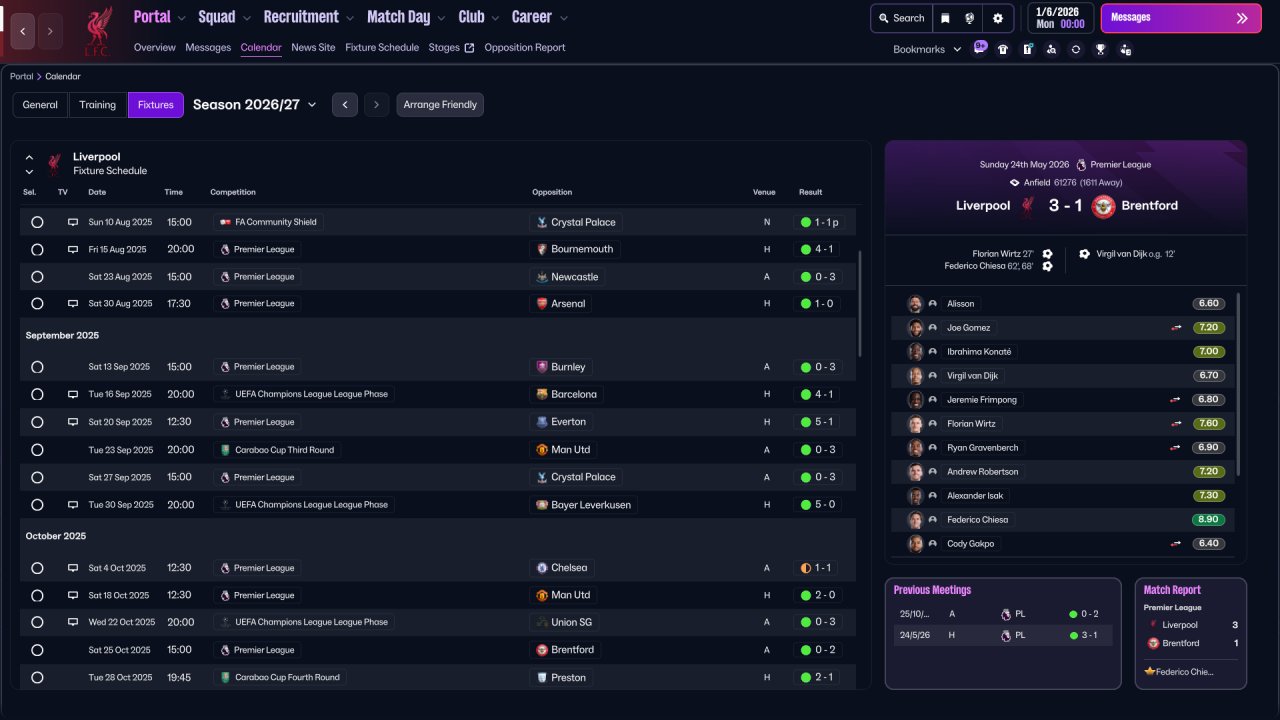The image size is (1280, 720).
Task: Open the Overview sub-menu item
Action: 155,48
